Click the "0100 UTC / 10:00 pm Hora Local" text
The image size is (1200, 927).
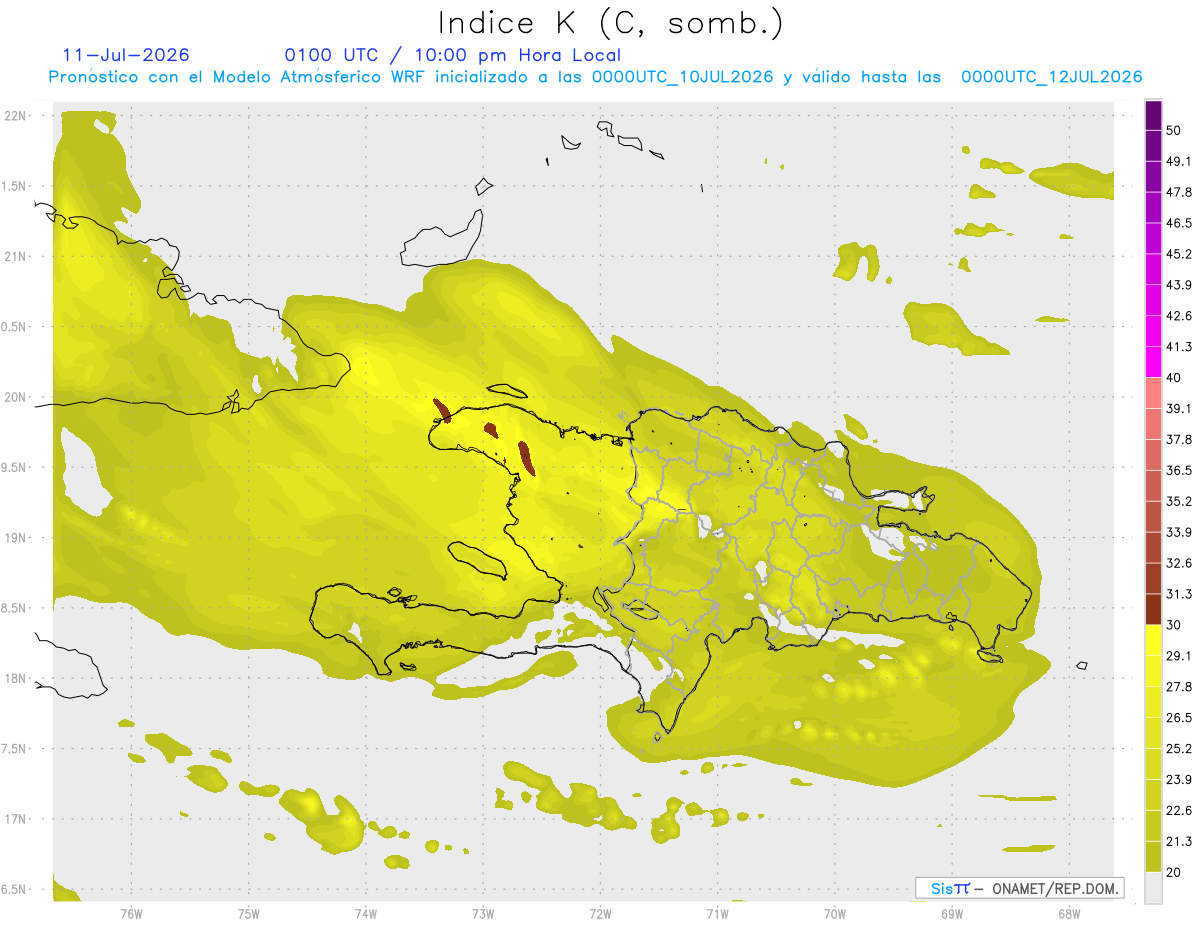click(452, 55)
